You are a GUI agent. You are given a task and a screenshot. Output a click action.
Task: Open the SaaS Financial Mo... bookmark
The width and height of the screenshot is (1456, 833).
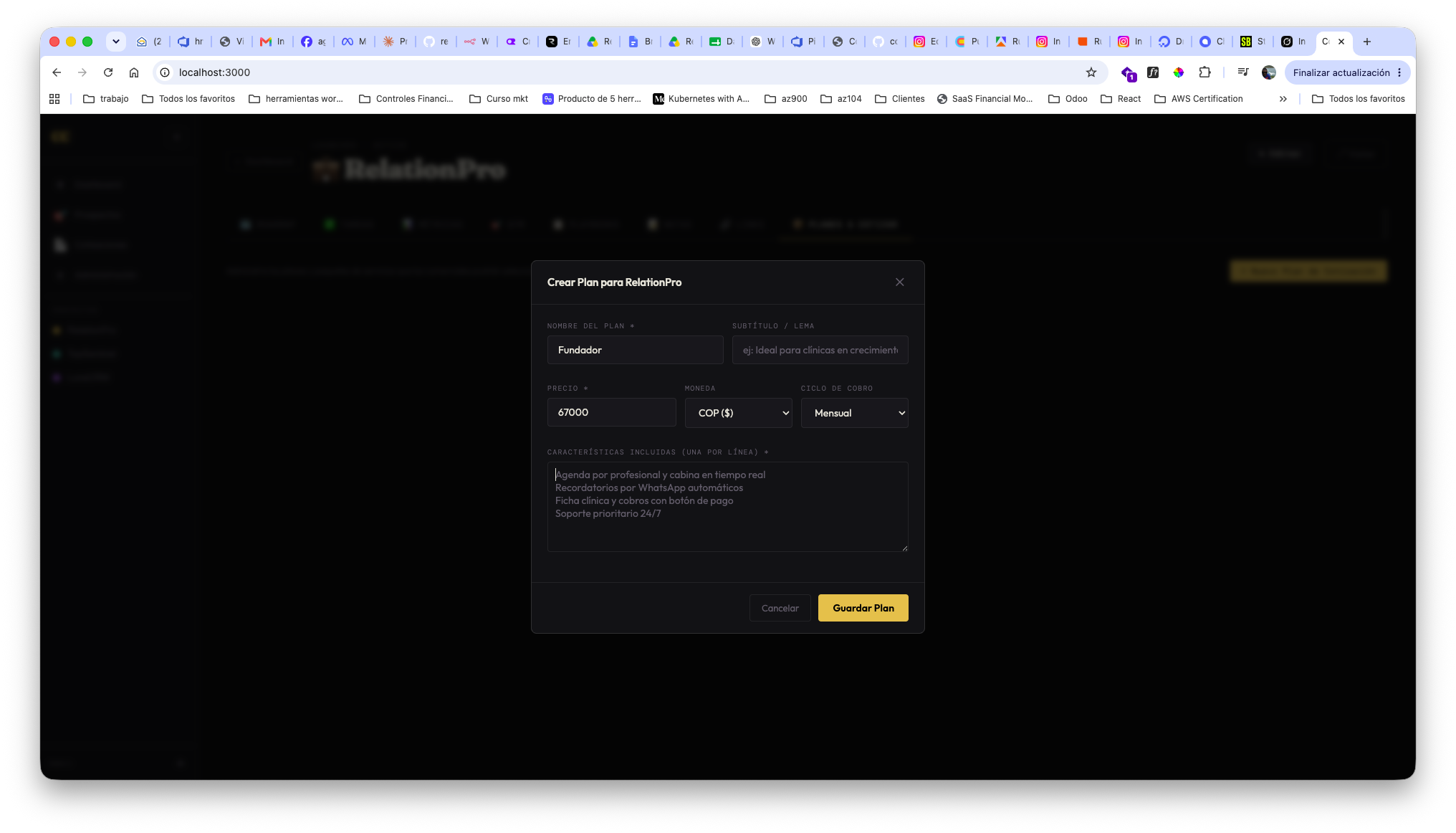pos(985,99)
